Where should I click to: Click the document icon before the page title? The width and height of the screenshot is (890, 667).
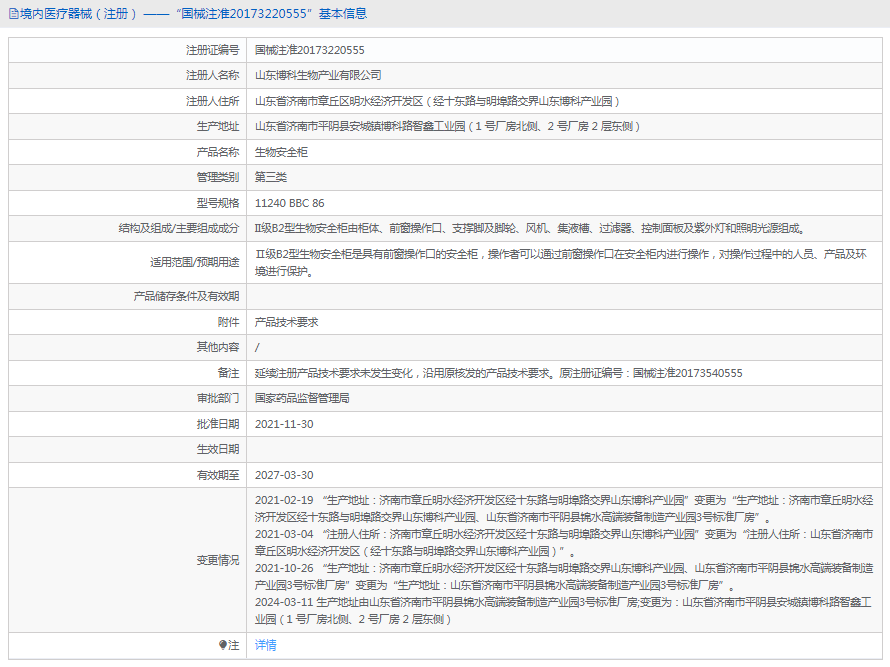click(x=13, y=14)
